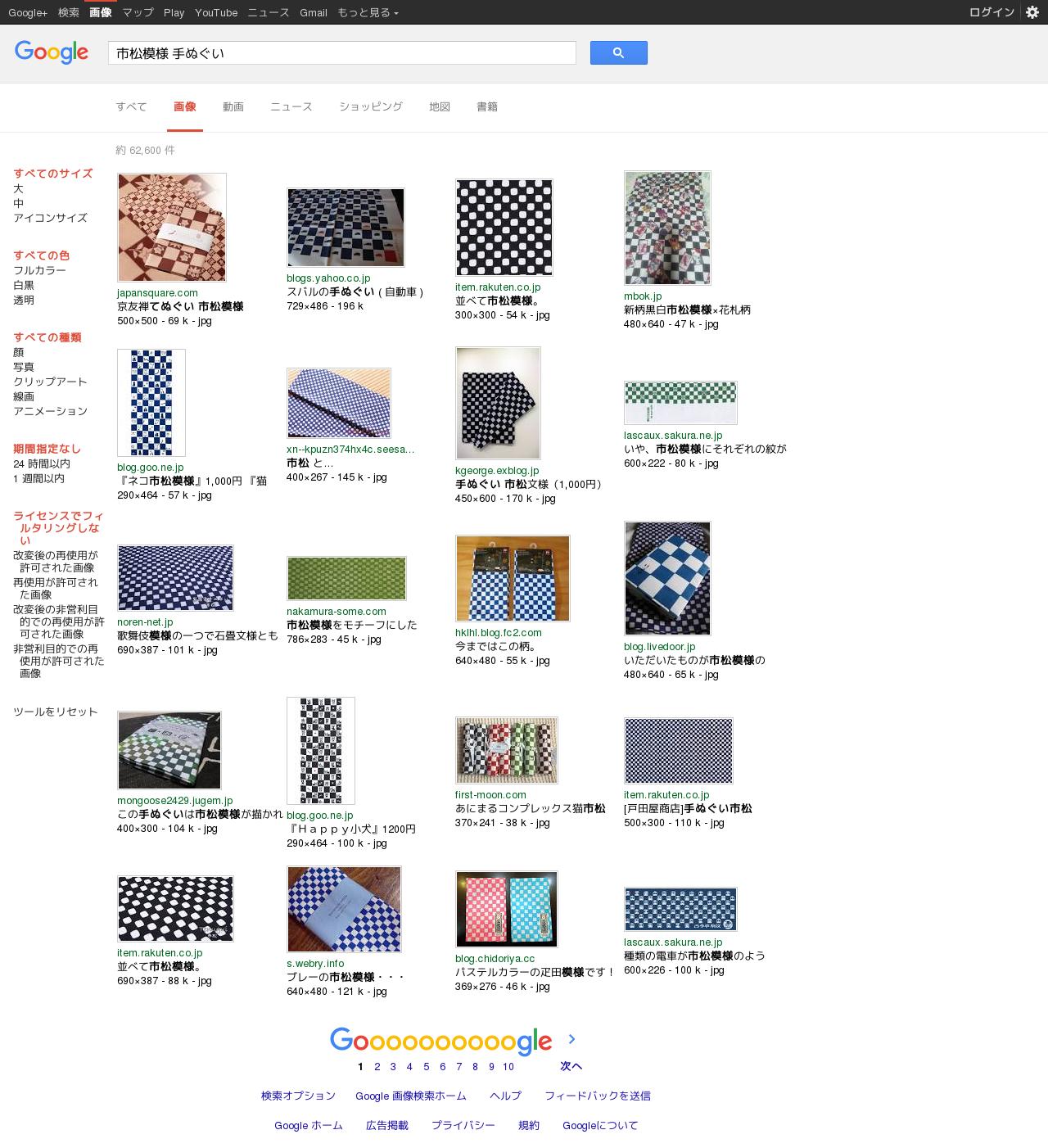Viewport: 1048px width, 1148px height.
Task: Filter type by 線画
Action: 24,396
